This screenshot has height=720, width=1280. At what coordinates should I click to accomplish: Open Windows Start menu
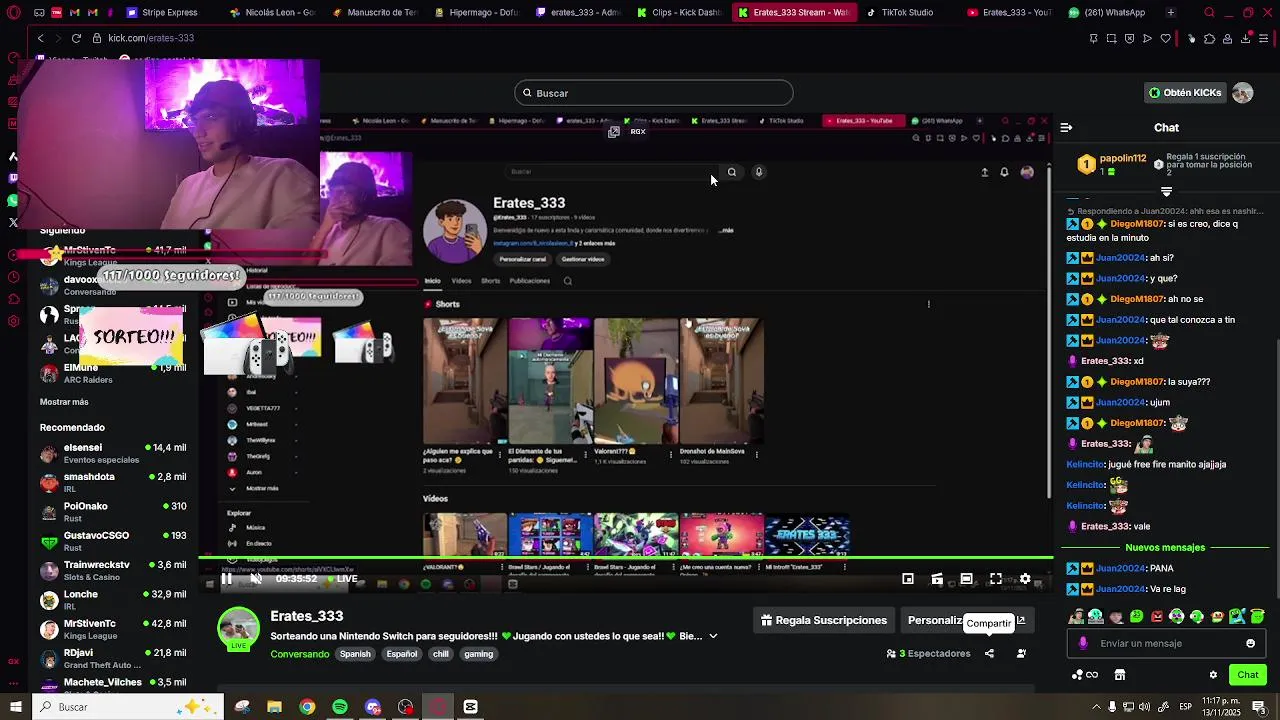click(15, 707)
